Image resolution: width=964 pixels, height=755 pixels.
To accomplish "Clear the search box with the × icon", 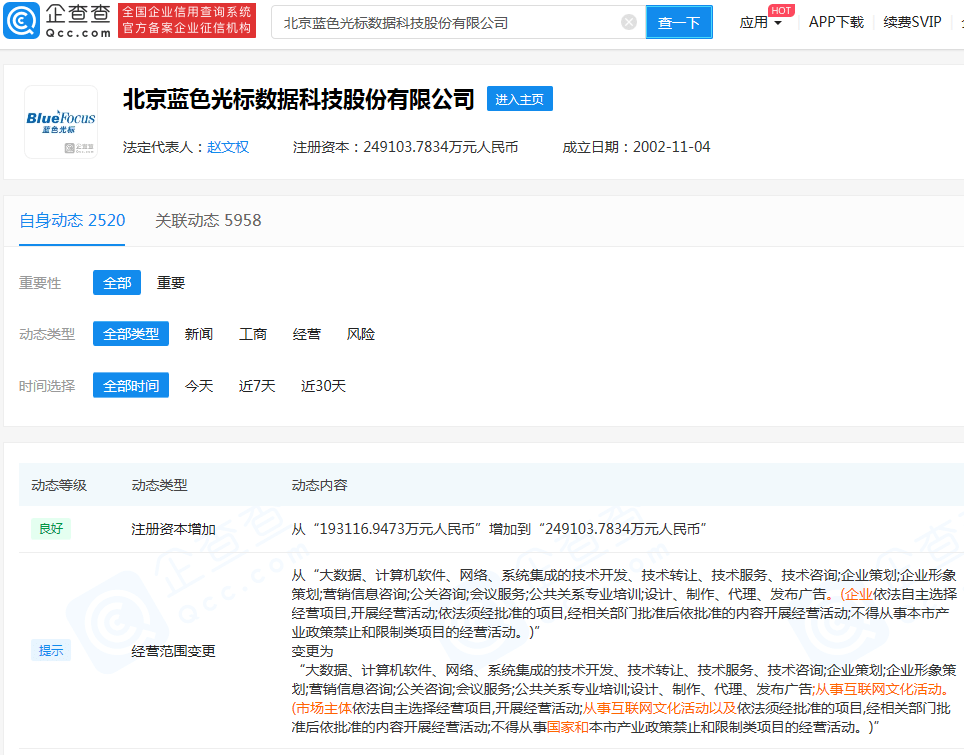I will coord(629,21).
